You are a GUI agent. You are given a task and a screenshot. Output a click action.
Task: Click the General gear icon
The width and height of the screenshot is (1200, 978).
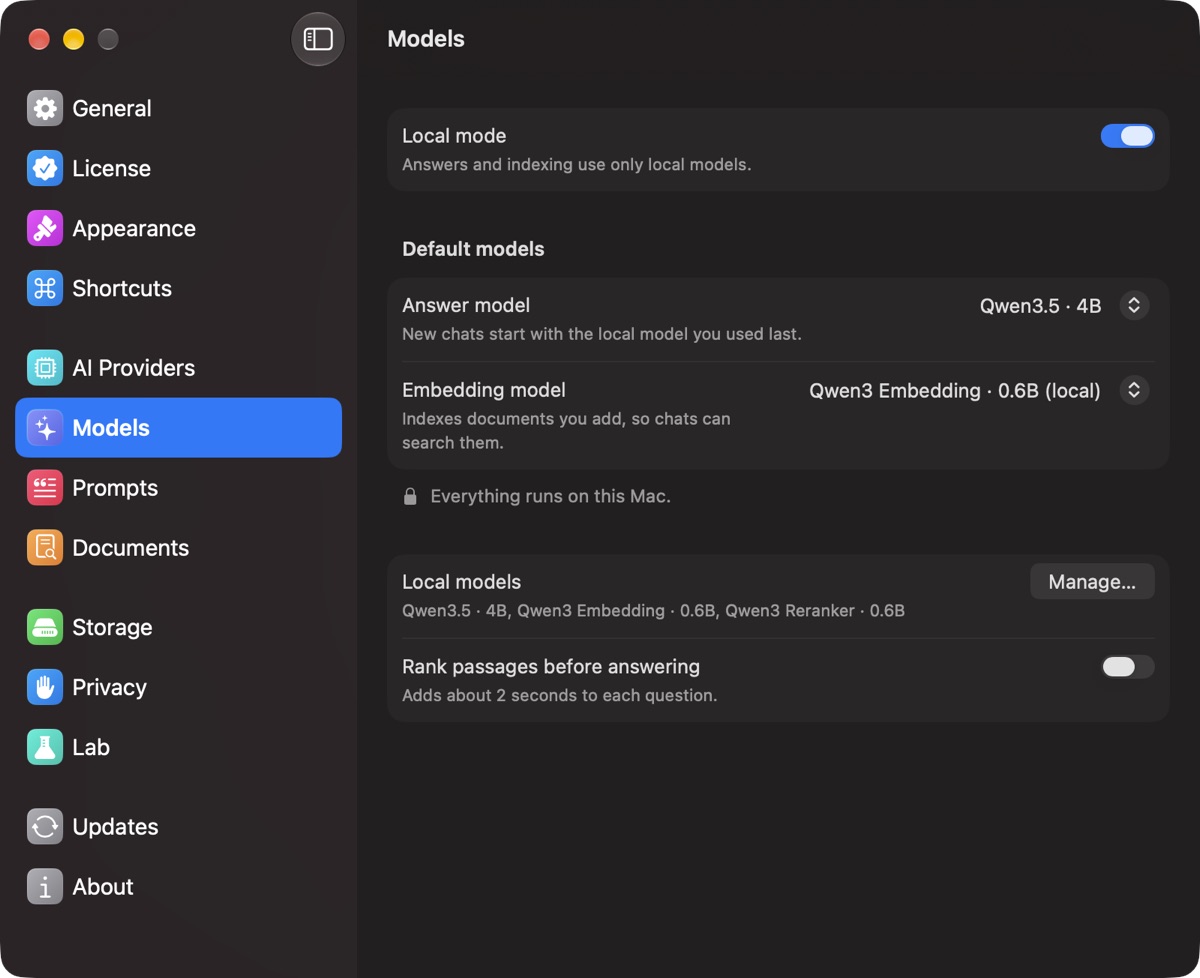[45, 109]
